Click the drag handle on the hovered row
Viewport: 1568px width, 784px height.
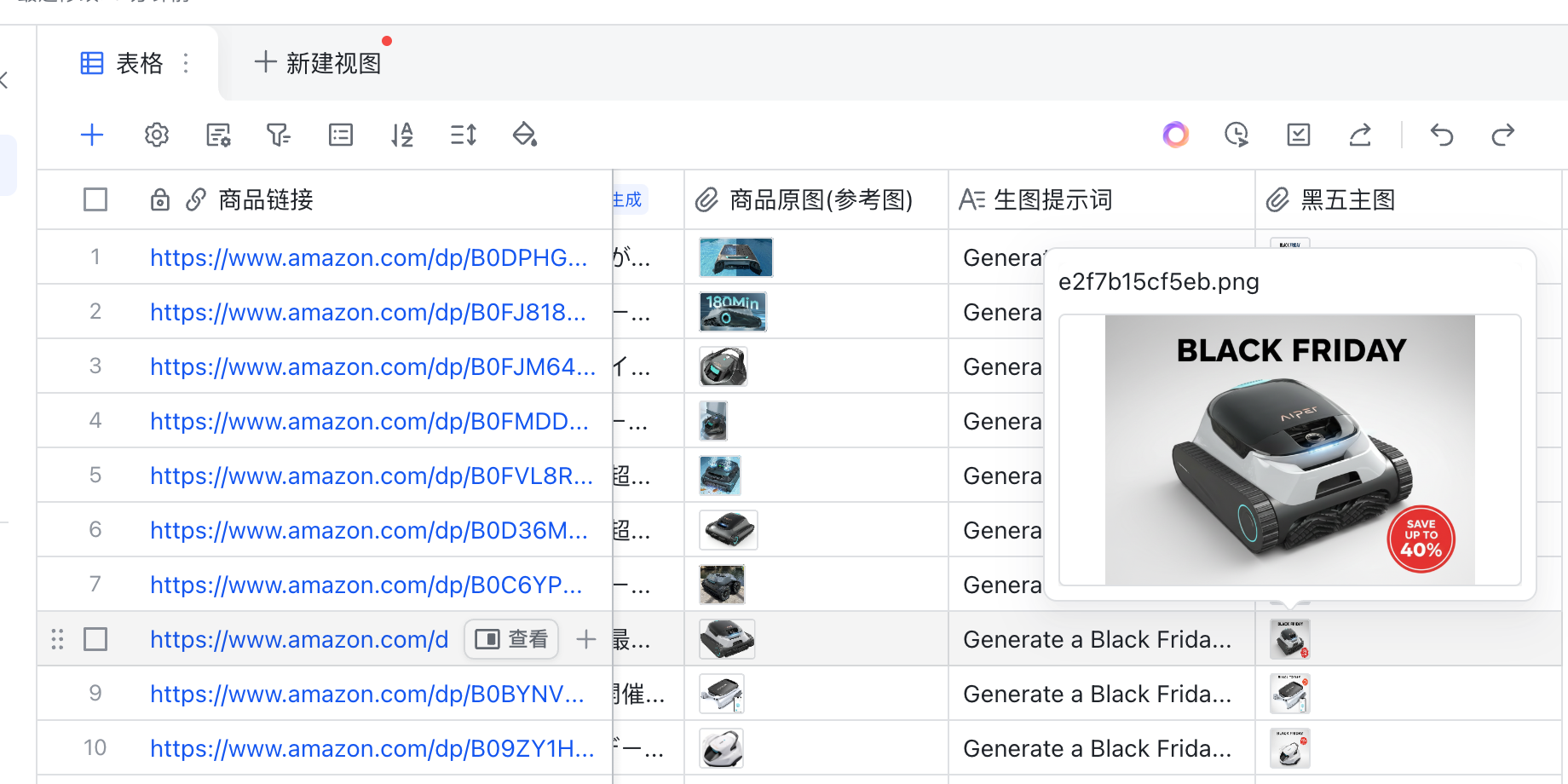click(57, 639)
